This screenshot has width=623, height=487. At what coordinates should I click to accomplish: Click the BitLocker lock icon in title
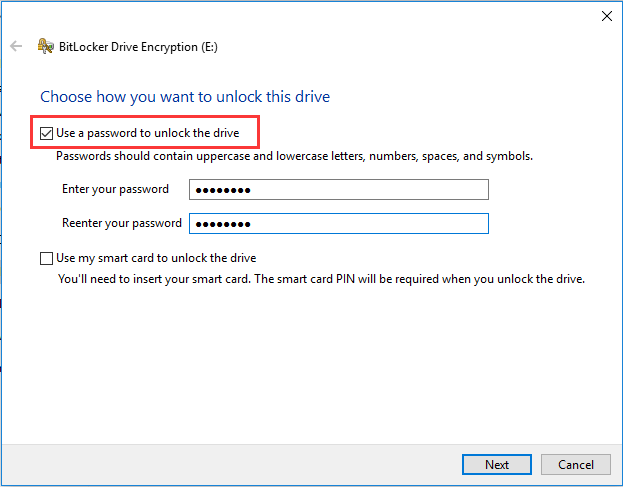[x=44, y=46]
